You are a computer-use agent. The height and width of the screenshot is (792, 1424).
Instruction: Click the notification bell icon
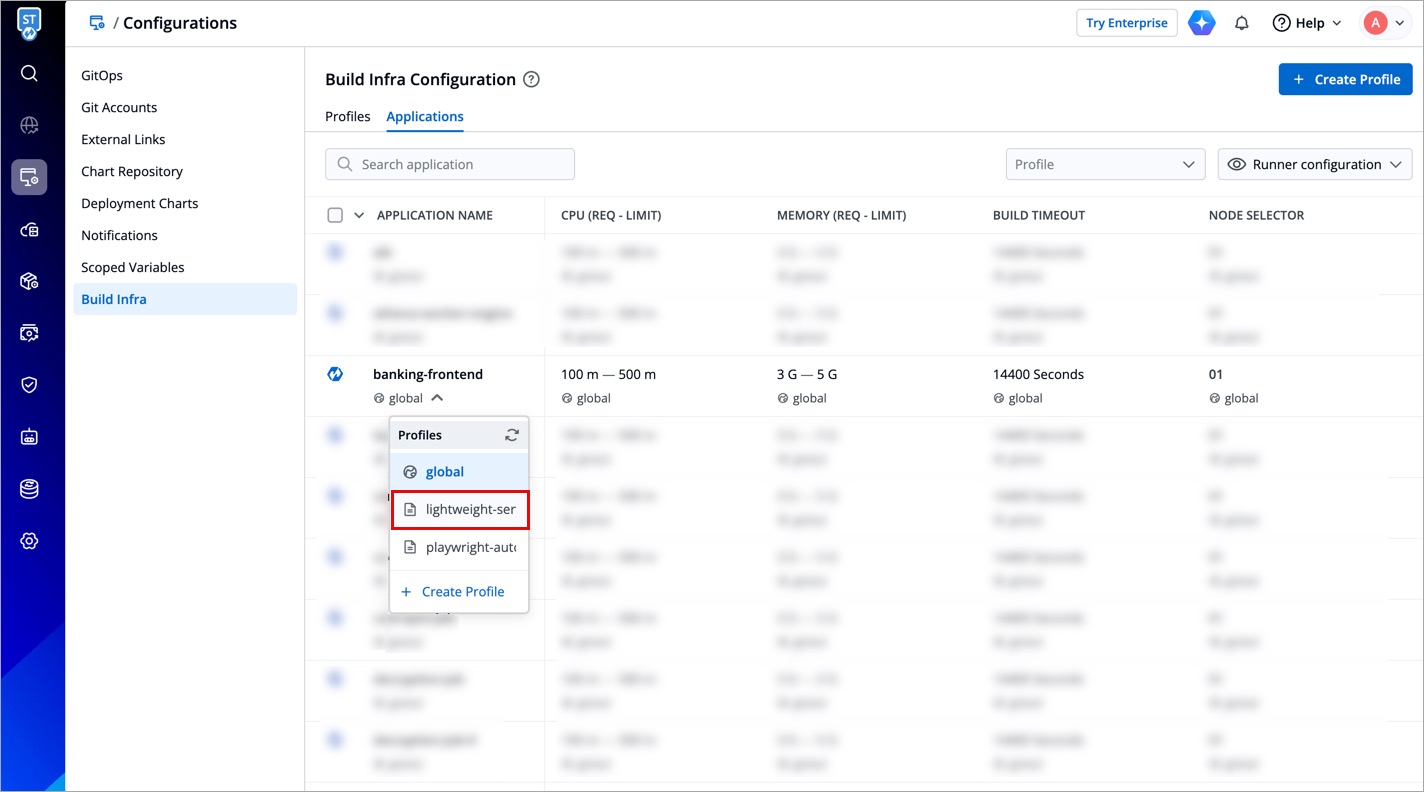coord(1242,23)
